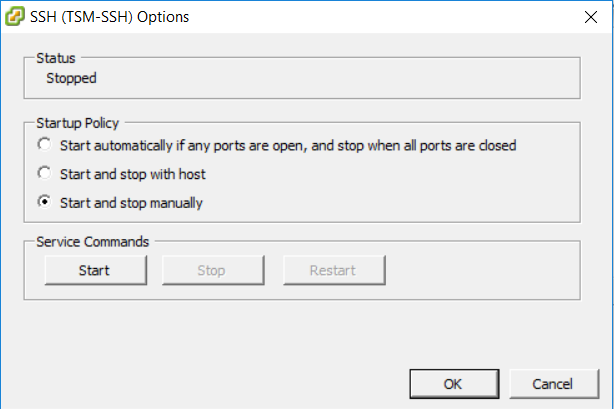The width and height of the screenshot is (614, 409).
Task: Click the SSH (TSM-SSH) Options title text
Action: (110, 17)
